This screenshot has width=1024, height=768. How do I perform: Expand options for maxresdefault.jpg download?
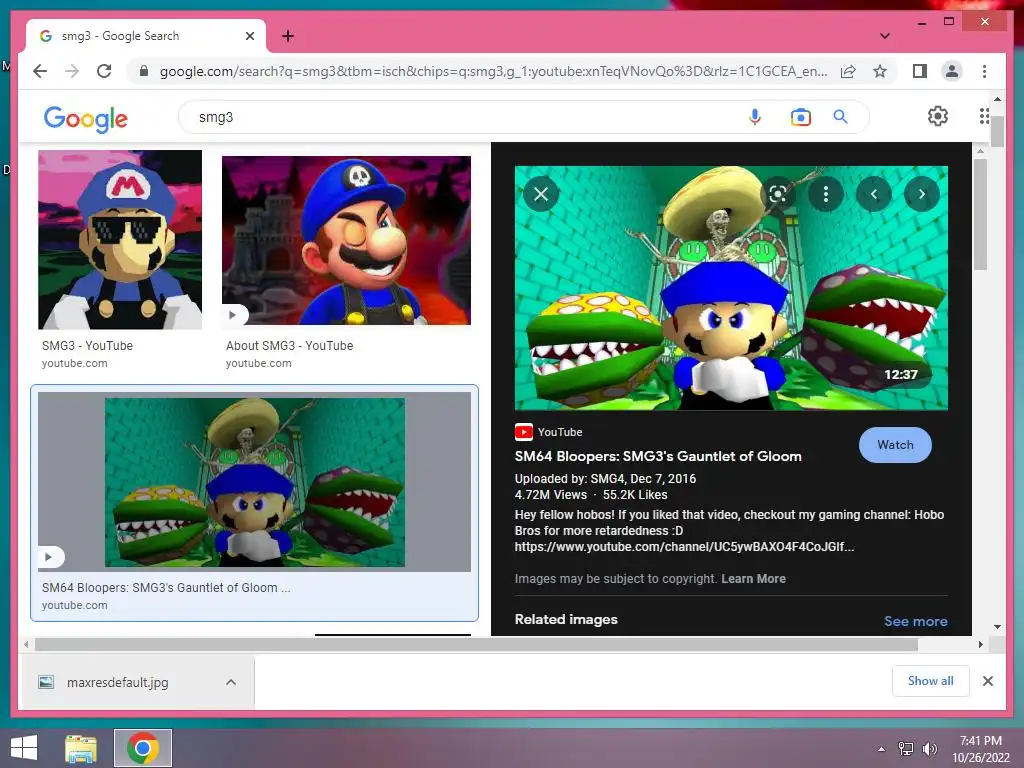(x=231, y=682)
